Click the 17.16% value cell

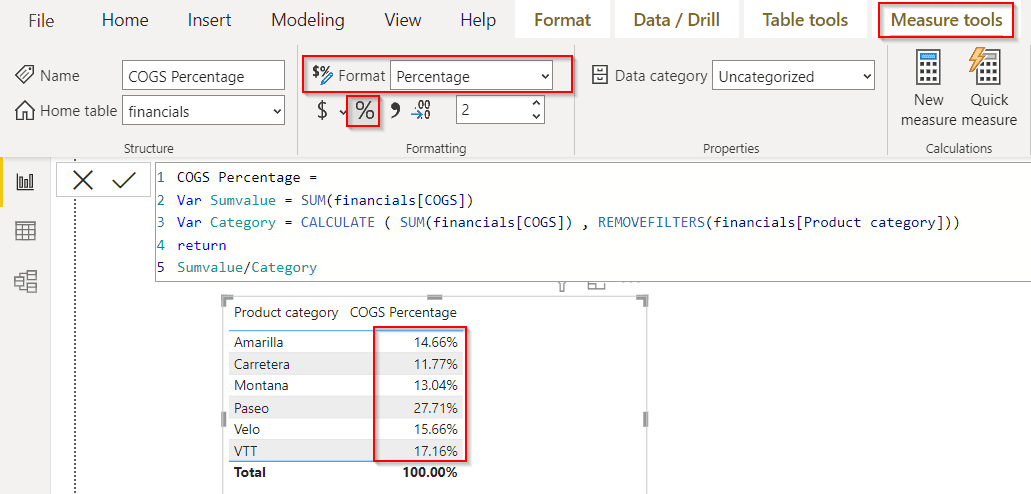(x=437, y=451)
